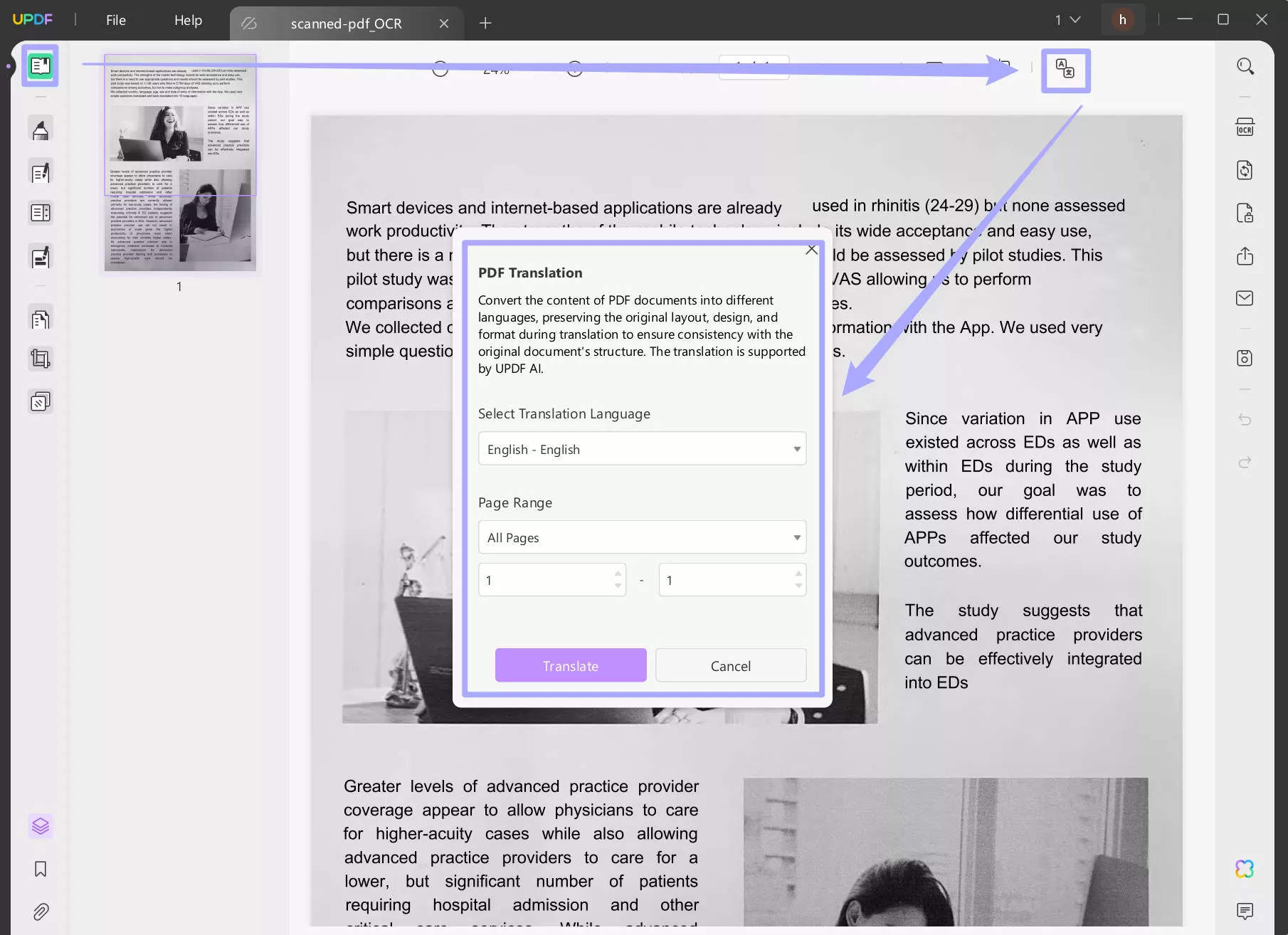Viewport: 1288px width, 935px height.
Task: Open the Share panel
Action: click(1245, 256)
